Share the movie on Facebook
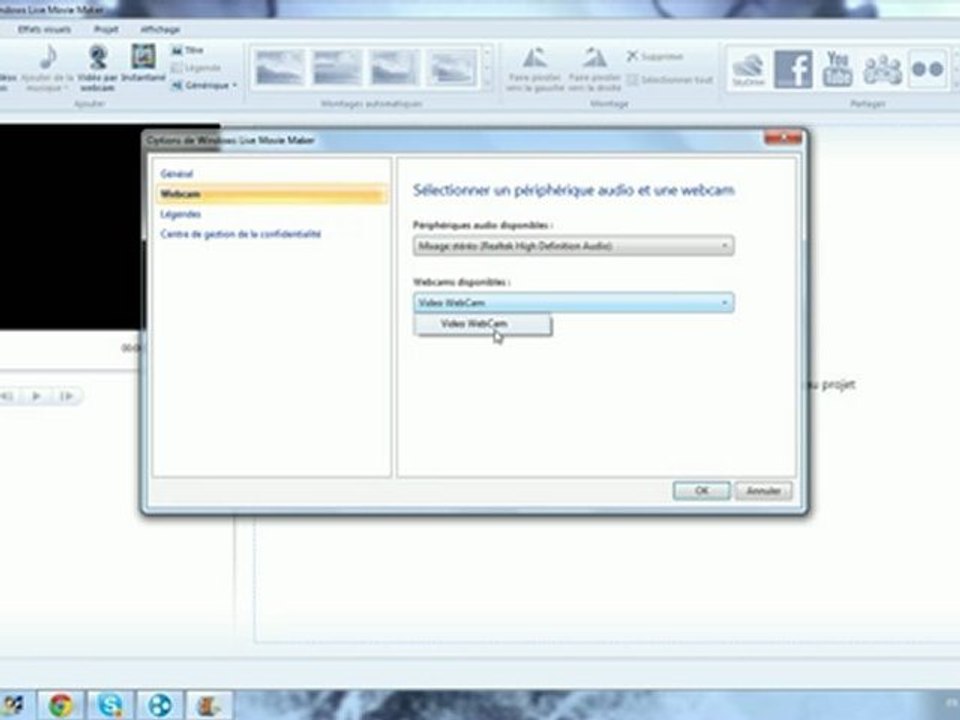The width and height of the screenshot is (960, 720). pos(793,69)
